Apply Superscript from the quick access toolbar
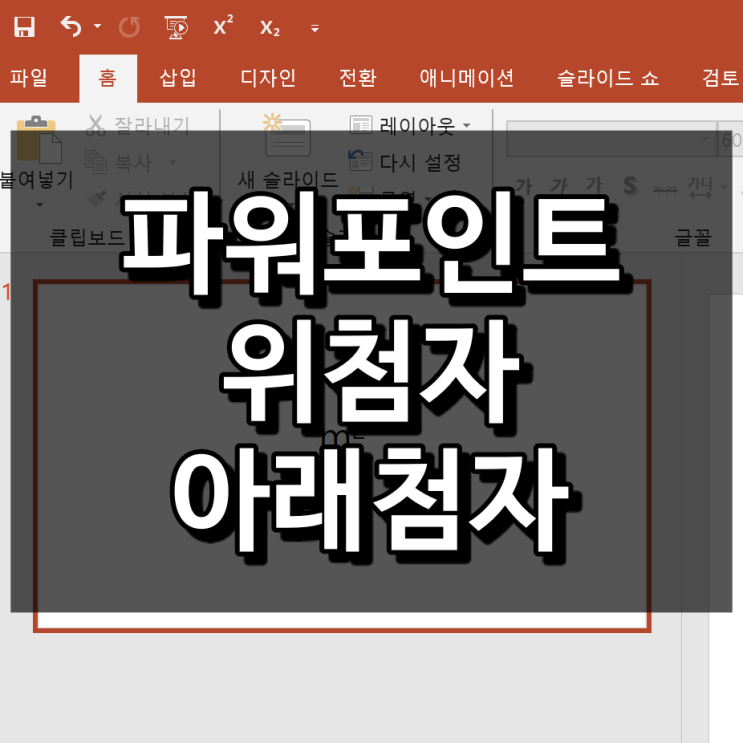Viewport: 743px width, 743px height. 223,26
